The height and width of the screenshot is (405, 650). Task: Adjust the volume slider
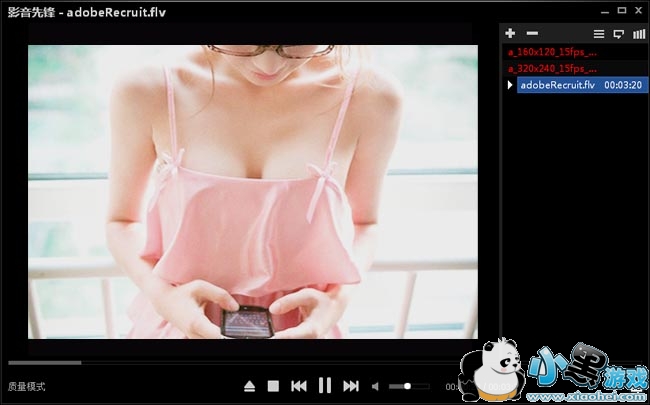point(409,386)
